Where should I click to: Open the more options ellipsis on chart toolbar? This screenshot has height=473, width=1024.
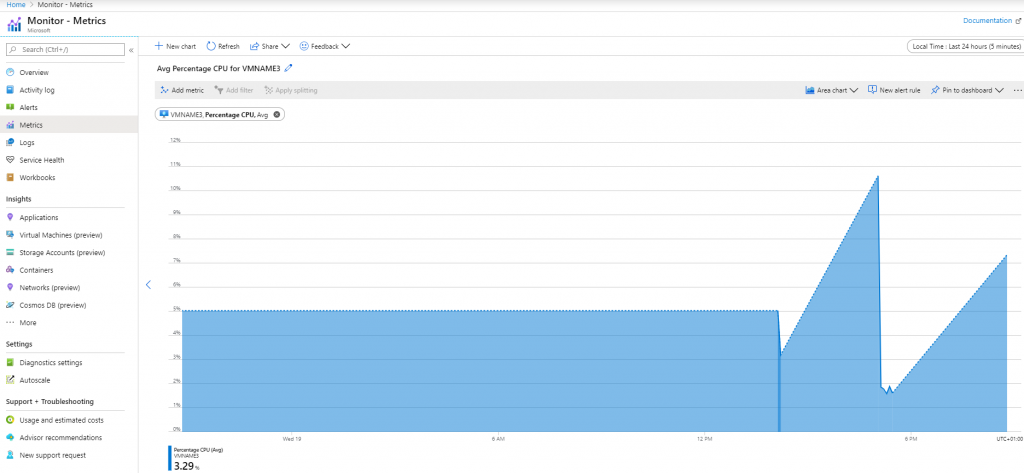coord(1017,91)
